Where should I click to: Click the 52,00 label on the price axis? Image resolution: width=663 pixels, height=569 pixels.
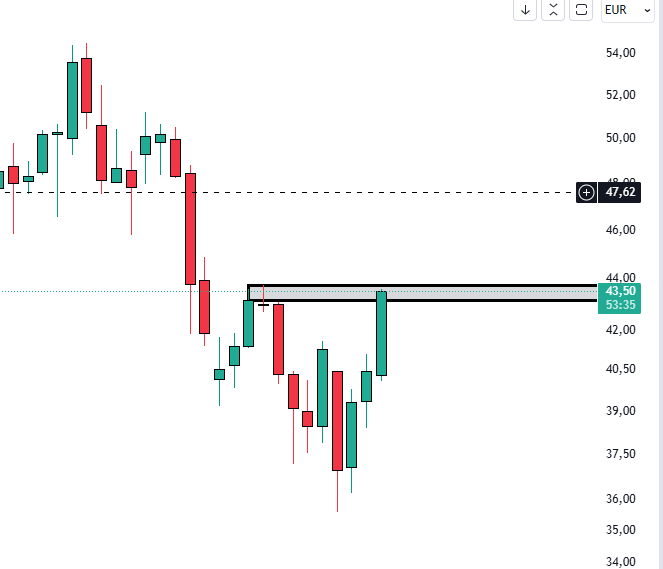click(x=621, y=95)
